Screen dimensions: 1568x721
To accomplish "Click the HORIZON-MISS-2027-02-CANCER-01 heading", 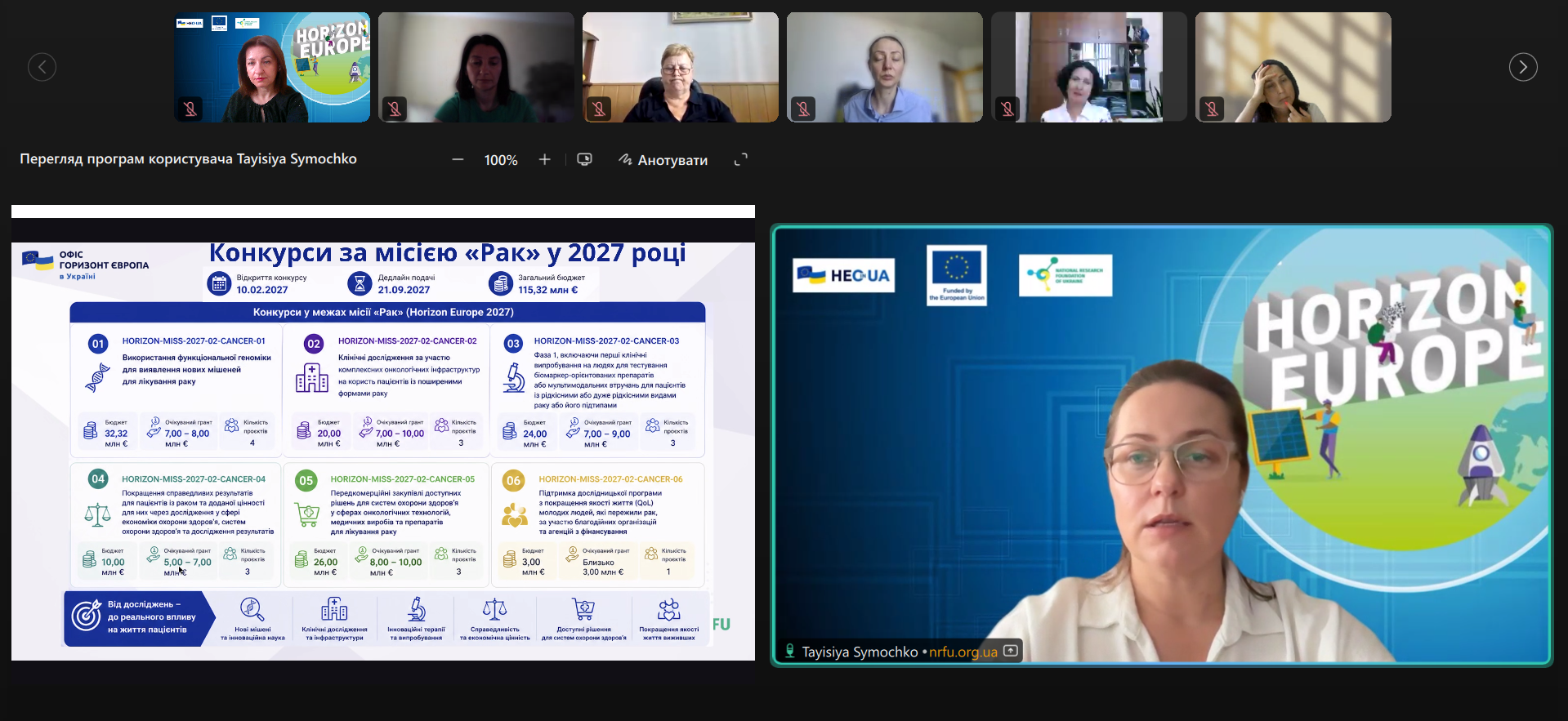I will 194,341.
